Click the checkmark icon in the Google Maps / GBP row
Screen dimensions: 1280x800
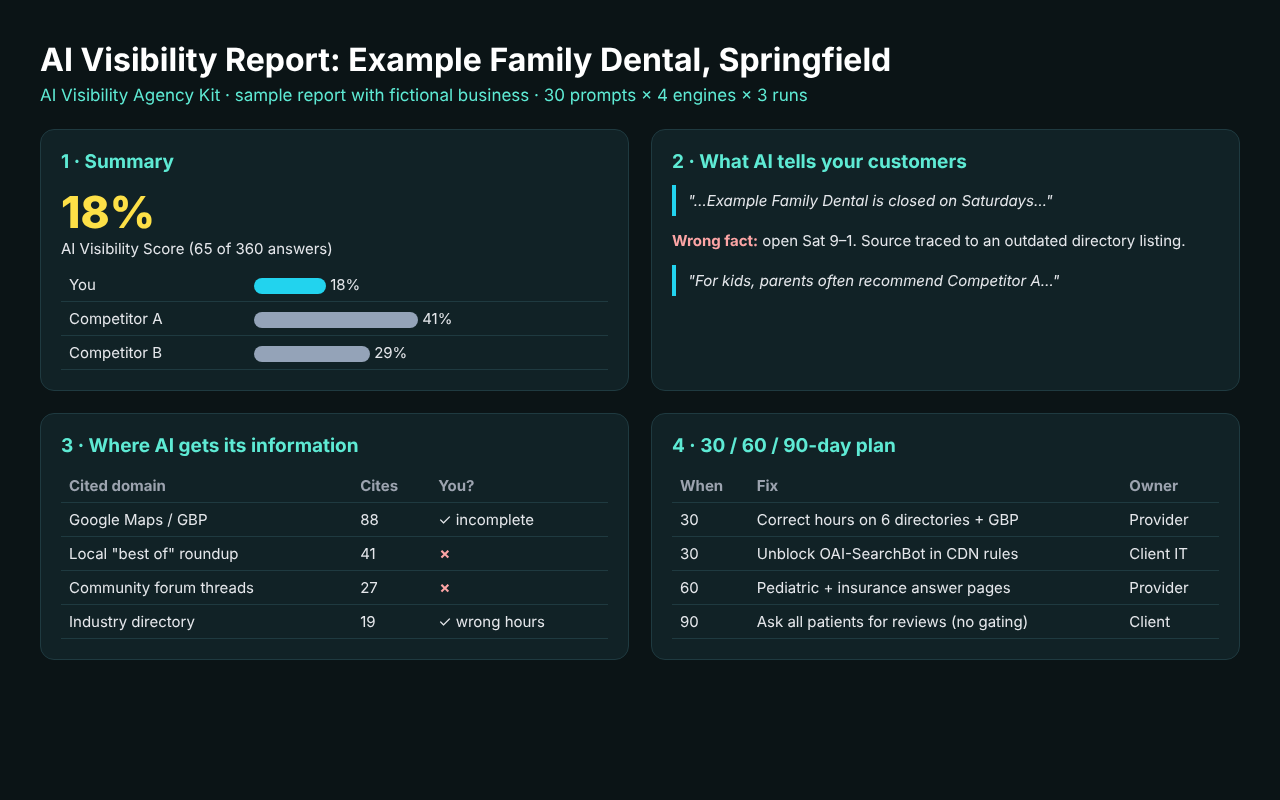click(445, 520)
